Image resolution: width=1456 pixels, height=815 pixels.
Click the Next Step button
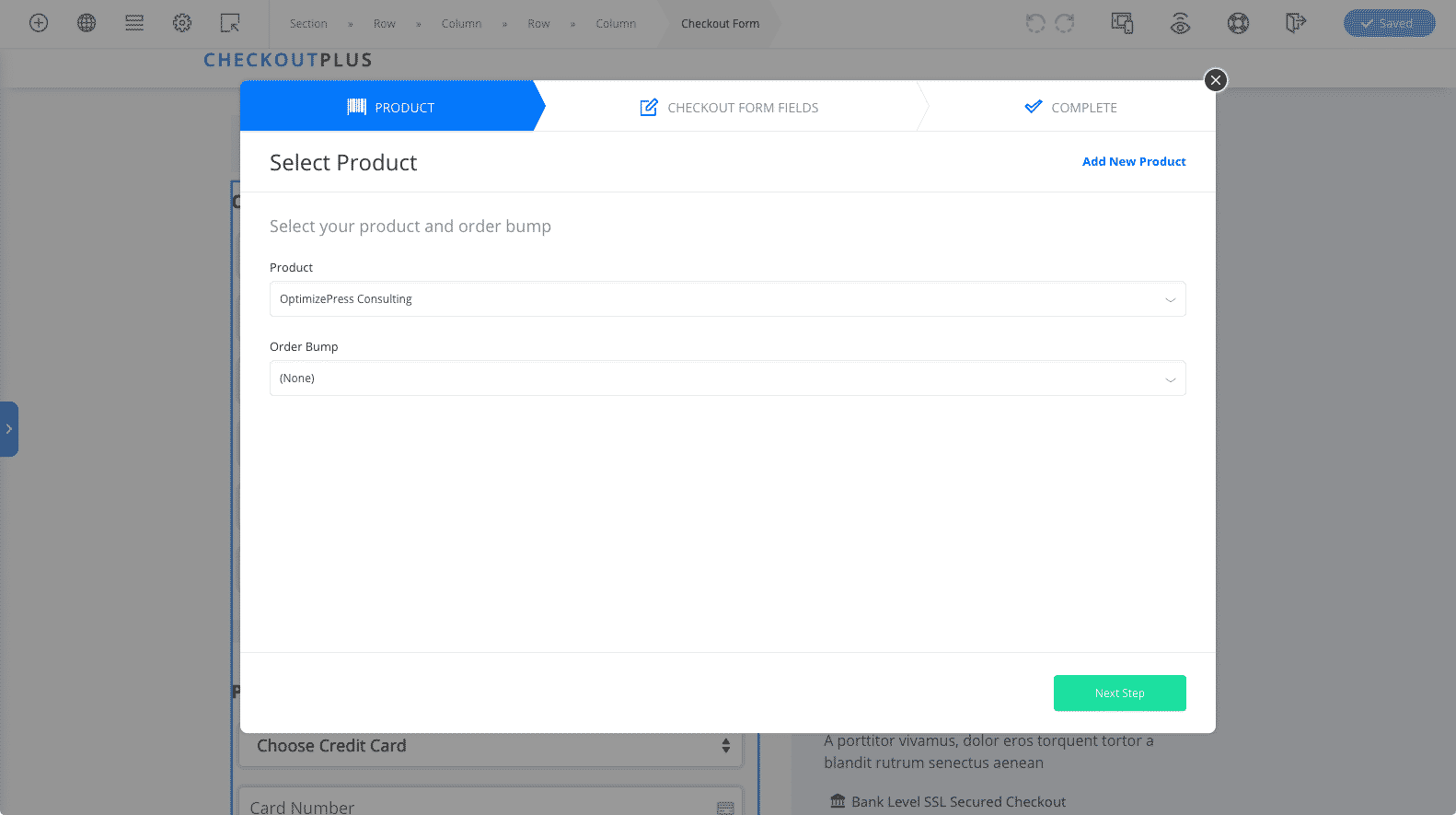[x=1119, y=693]
